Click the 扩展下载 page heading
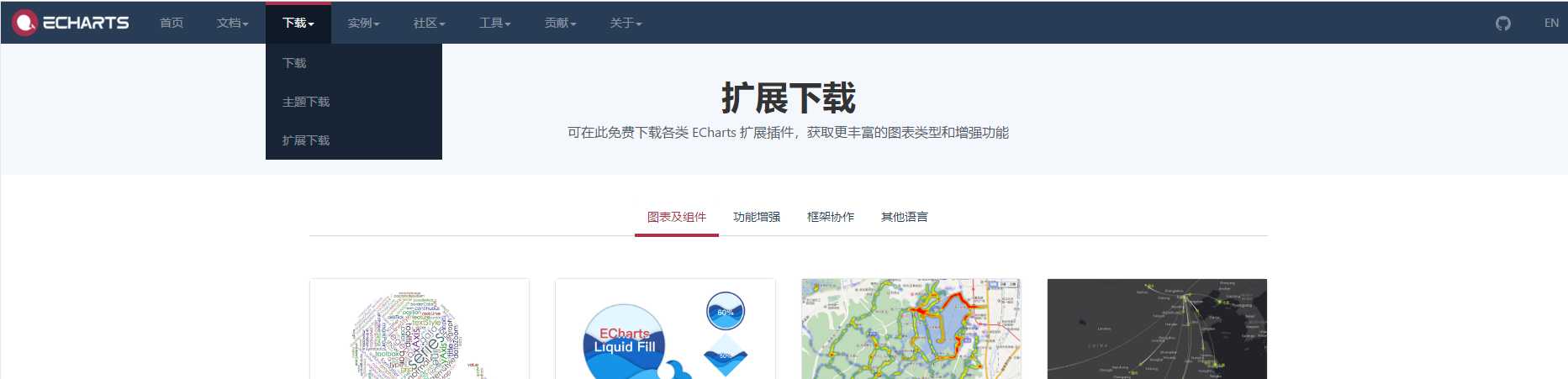The height and width of the screenshot is (379, 1568). 789,97
